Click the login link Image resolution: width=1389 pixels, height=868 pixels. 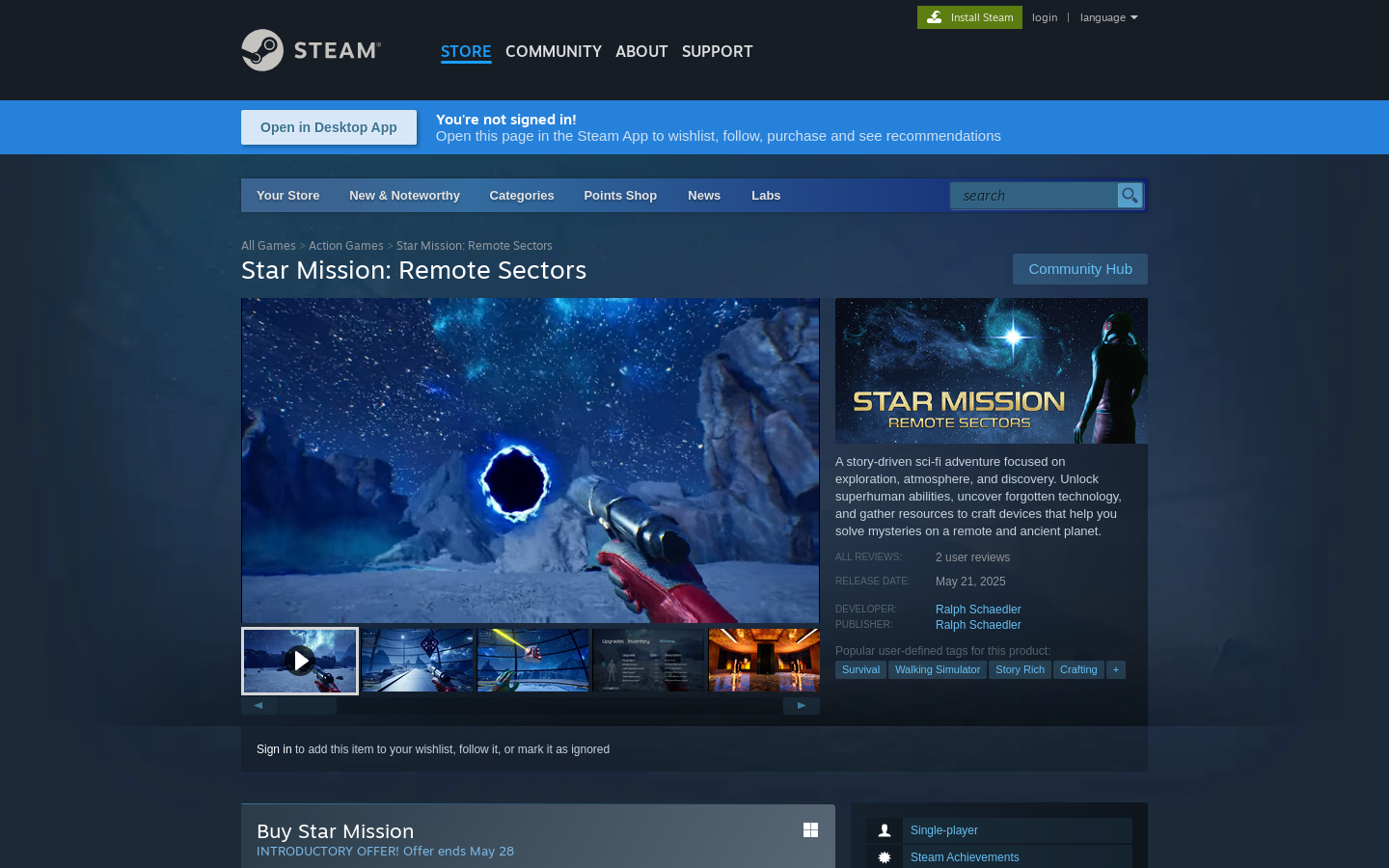(x=1045, y=17)
